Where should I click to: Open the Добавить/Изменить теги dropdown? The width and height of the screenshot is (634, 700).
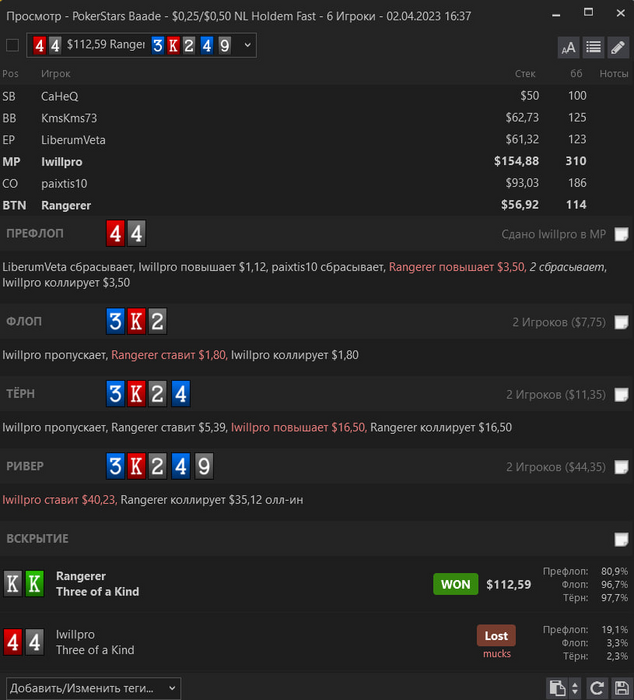(93, 688)
